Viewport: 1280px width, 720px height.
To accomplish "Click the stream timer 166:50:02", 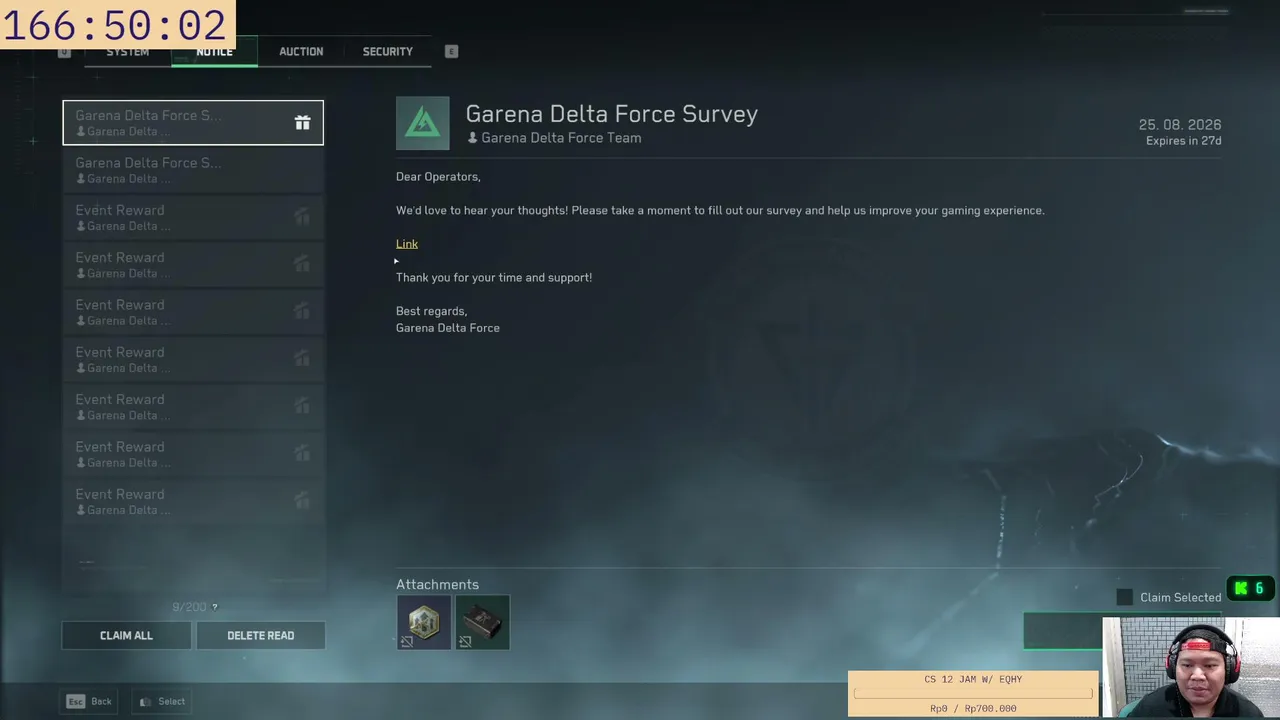I will coord(116,25).
